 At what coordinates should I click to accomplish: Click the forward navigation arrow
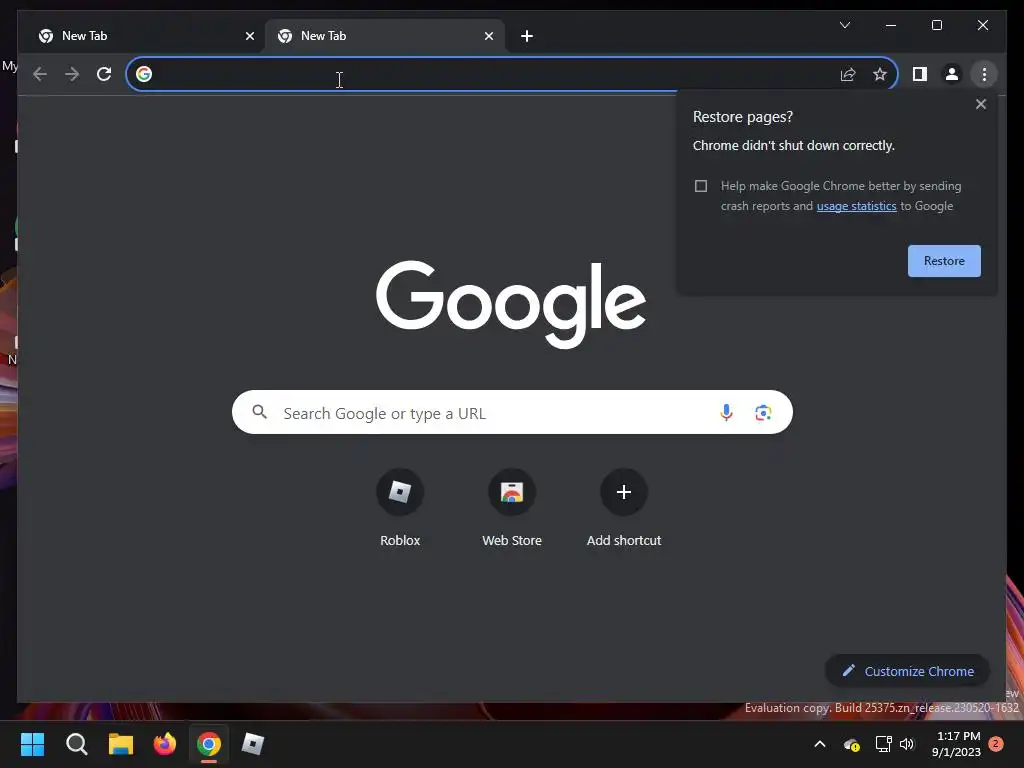point(72,74)
